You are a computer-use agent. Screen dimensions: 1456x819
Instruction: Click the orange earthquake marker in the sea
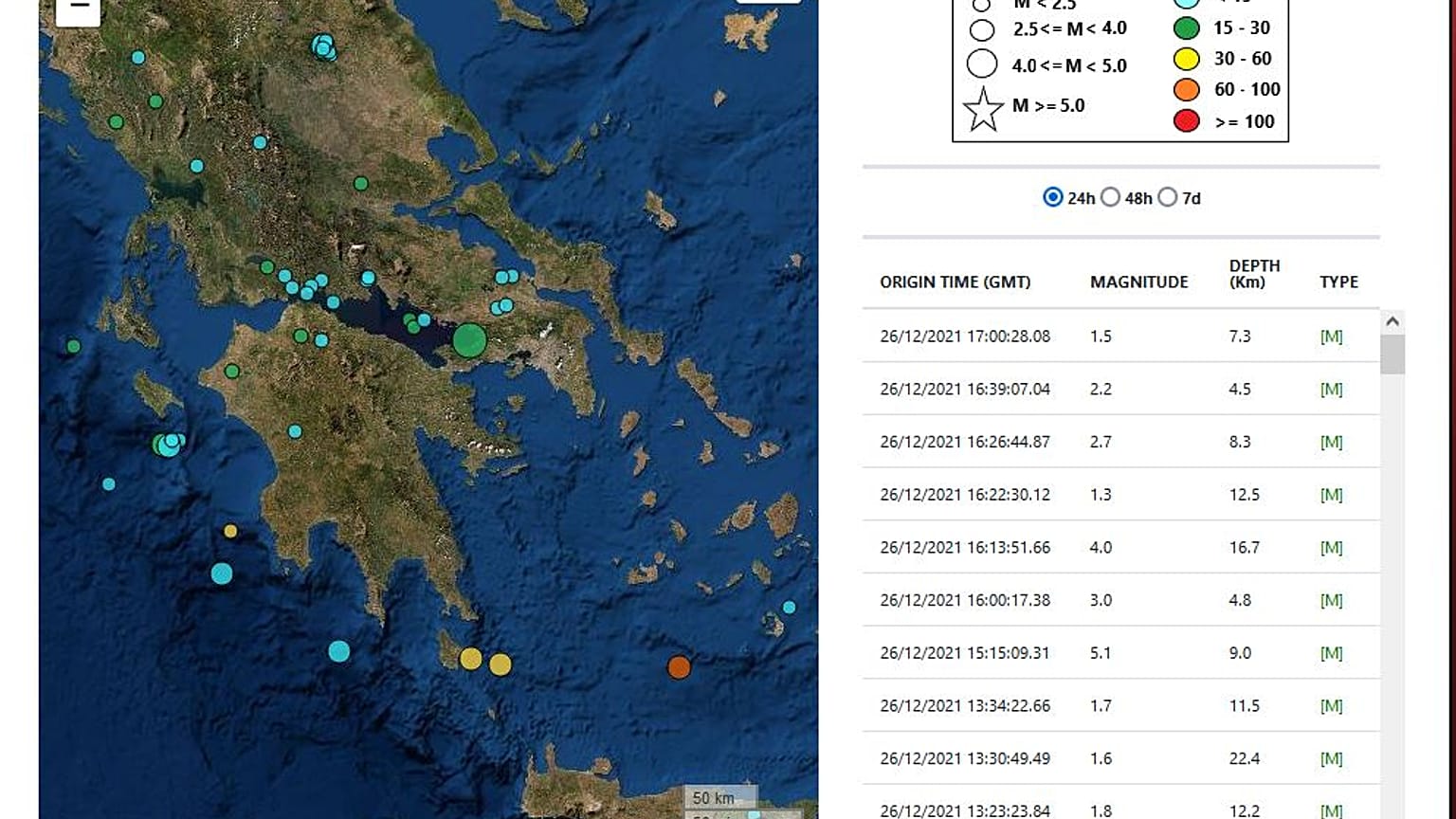click(x=679, y=667)
